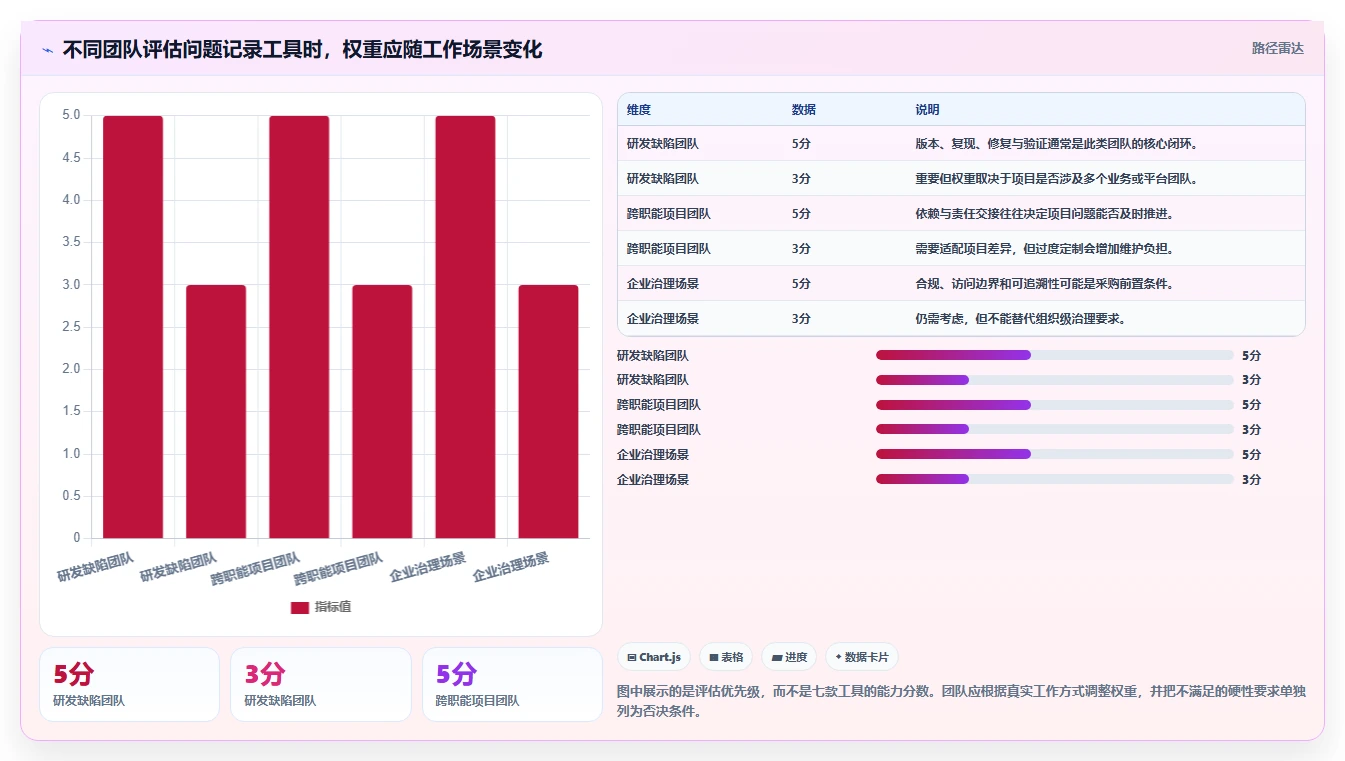Click the page title 不同团队评估问题记录工具时

(302, 50)
